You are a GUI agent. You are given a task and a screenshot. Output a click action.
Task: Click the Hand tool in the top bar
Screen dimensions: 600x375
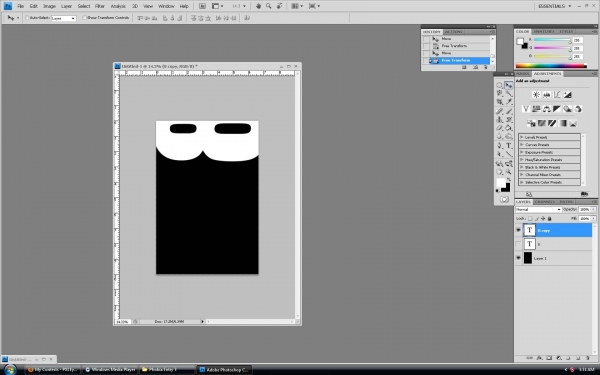(x=258, y=6)
